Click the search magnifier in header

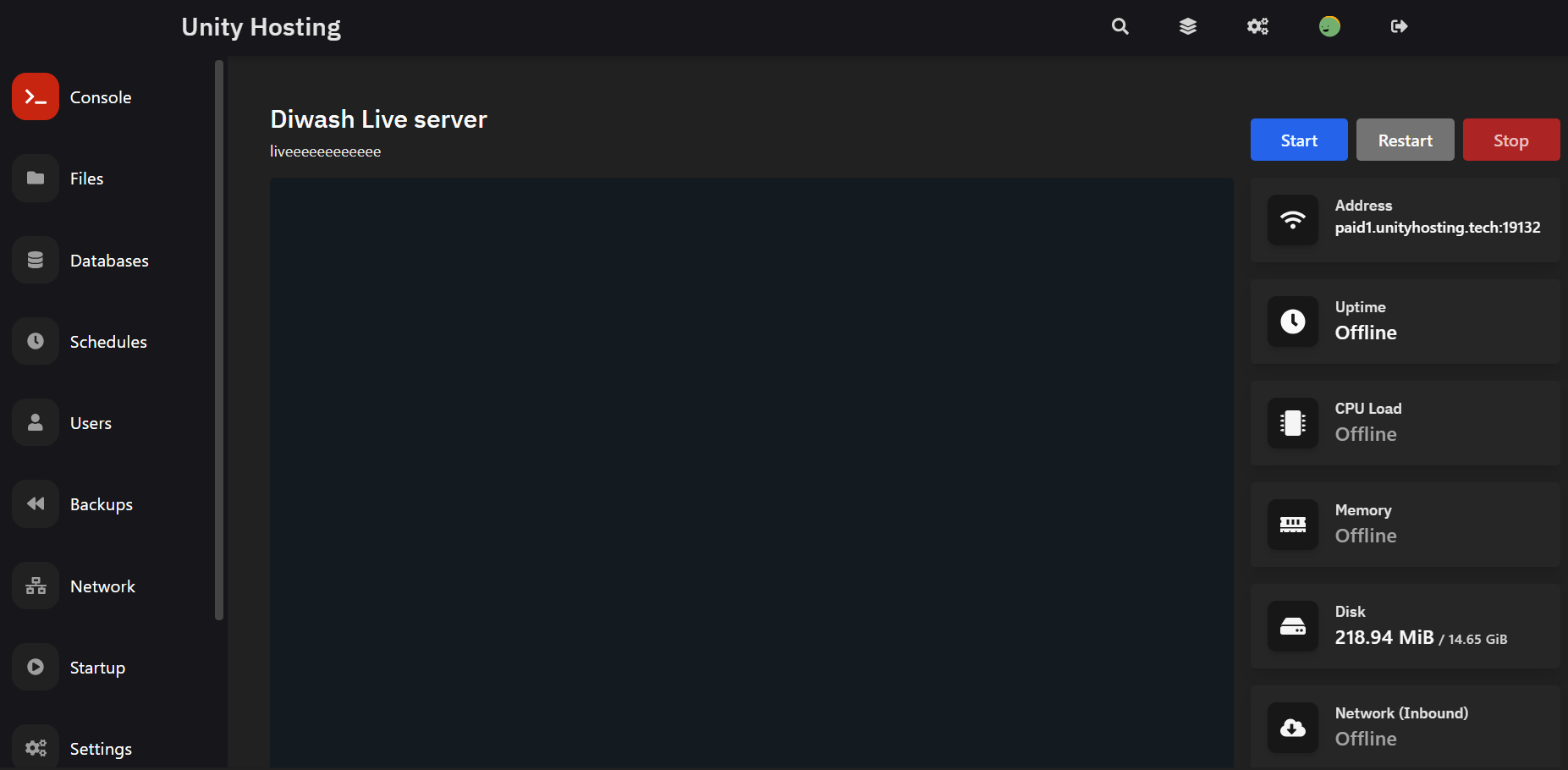(1120, 26)
